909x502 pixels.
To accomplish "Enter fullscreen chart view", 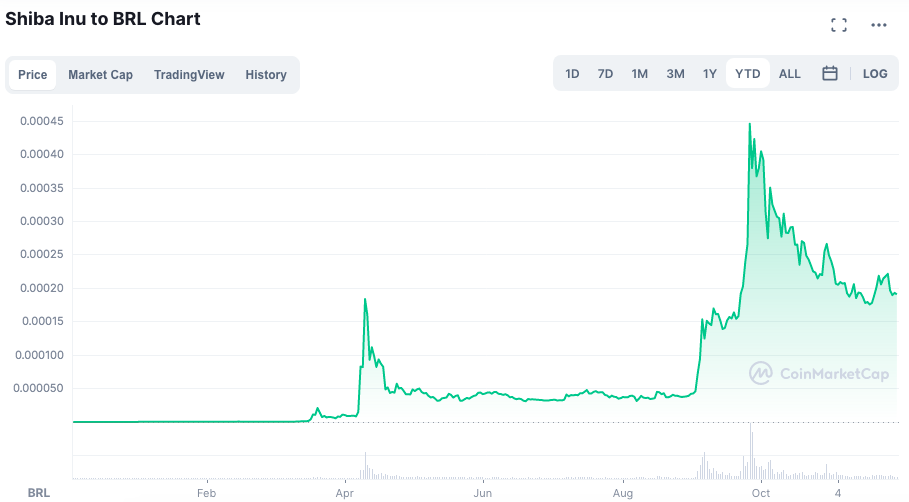I will 838,25.
